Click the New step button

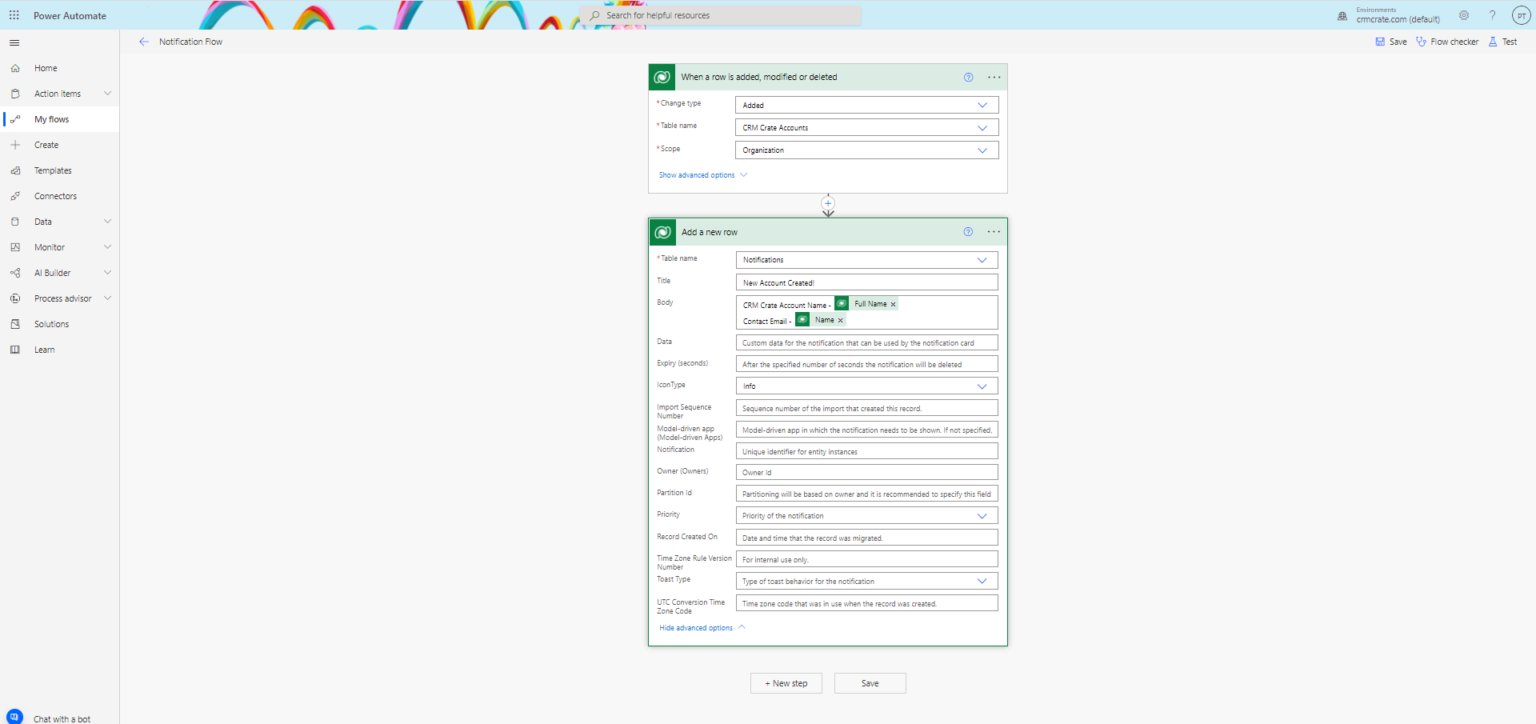[x=786, y=682]
